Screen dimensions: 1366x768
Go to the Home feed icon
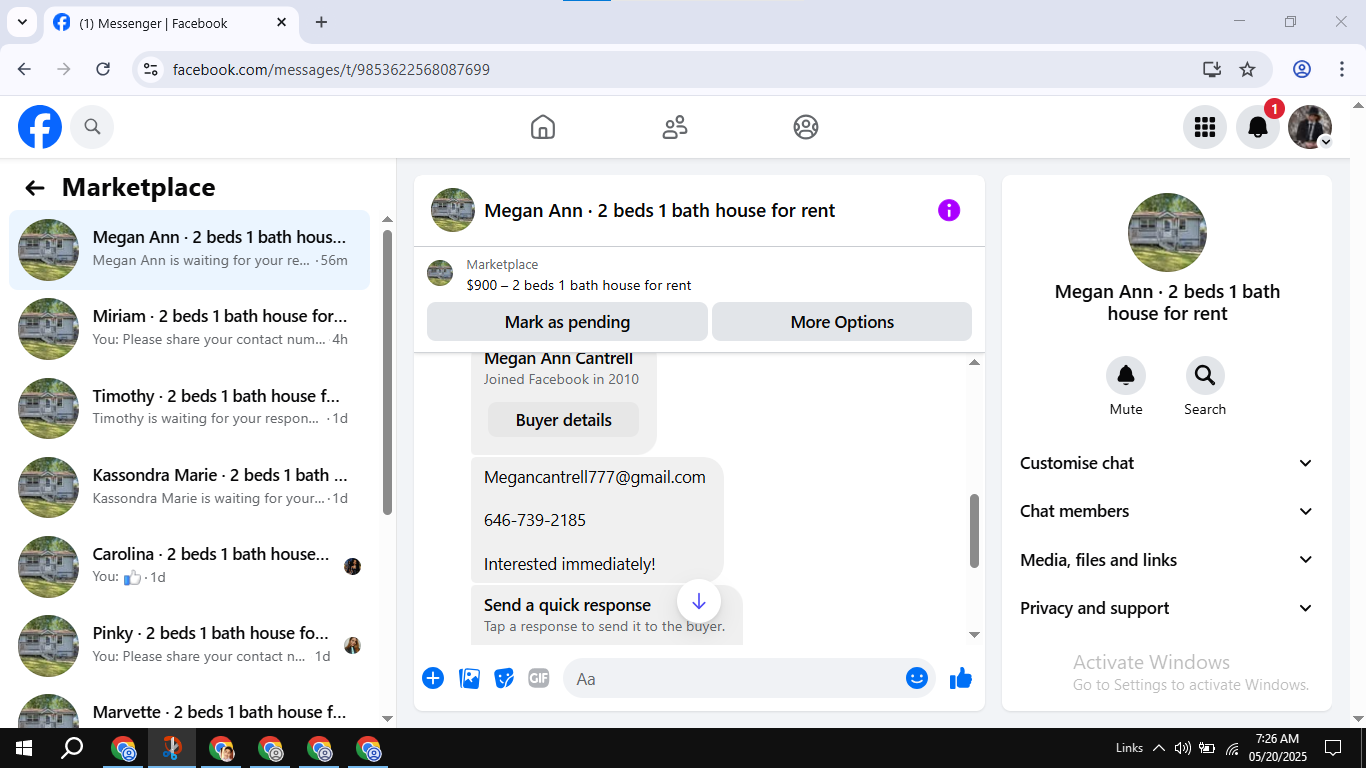[x=542, y=127]
